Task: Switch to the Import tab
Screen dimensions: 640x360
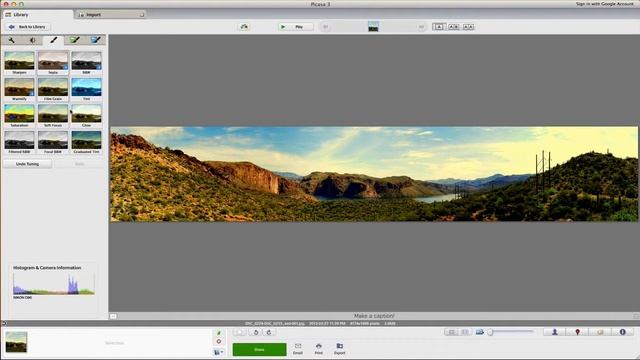Action: tap(110, 15)
